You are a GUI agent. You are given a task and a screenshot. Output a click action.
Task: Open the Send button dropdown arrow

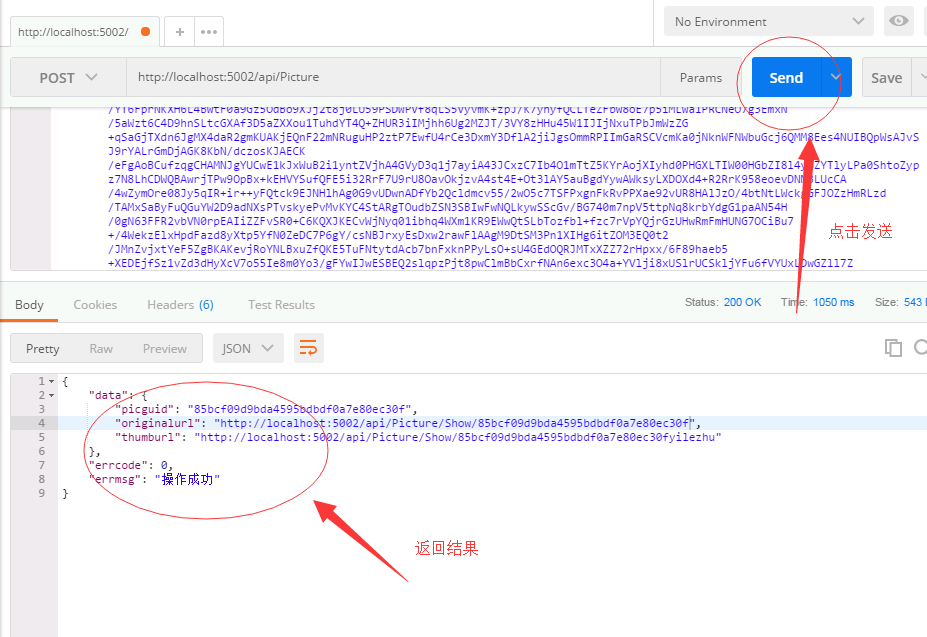click(836, 77)
